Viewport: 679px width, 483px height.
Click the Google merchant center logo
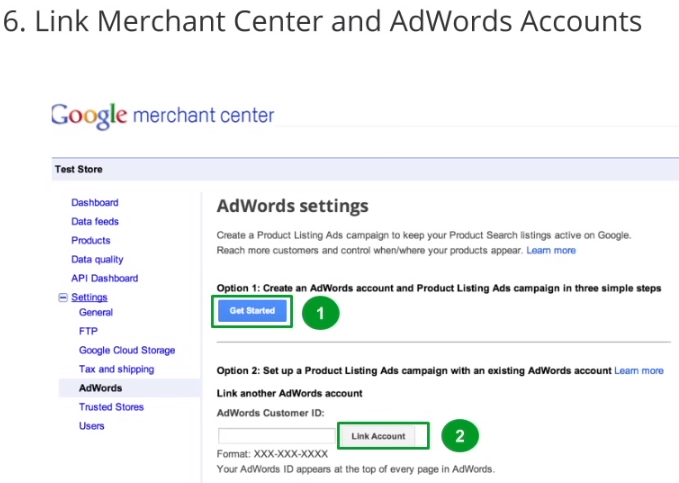tap(162, 116)
